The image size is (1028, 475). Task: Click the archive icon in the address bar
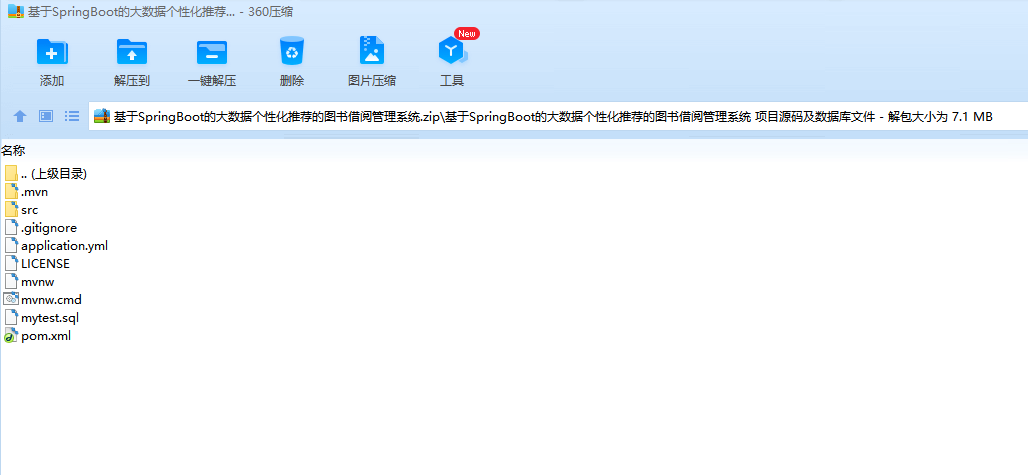(x=102, y=117)
